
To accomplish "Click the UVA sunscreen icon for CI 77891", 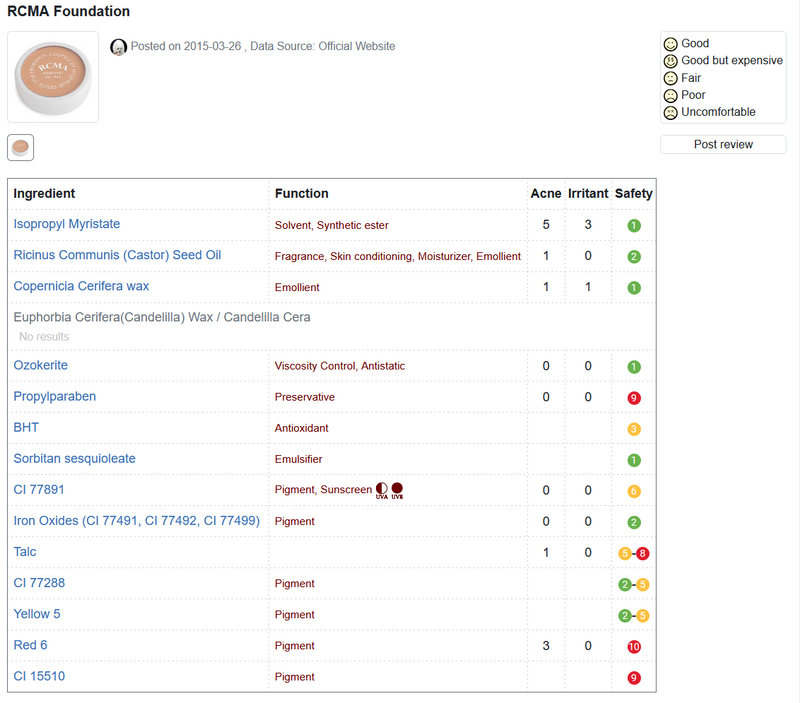I will [x=382, y=490].
